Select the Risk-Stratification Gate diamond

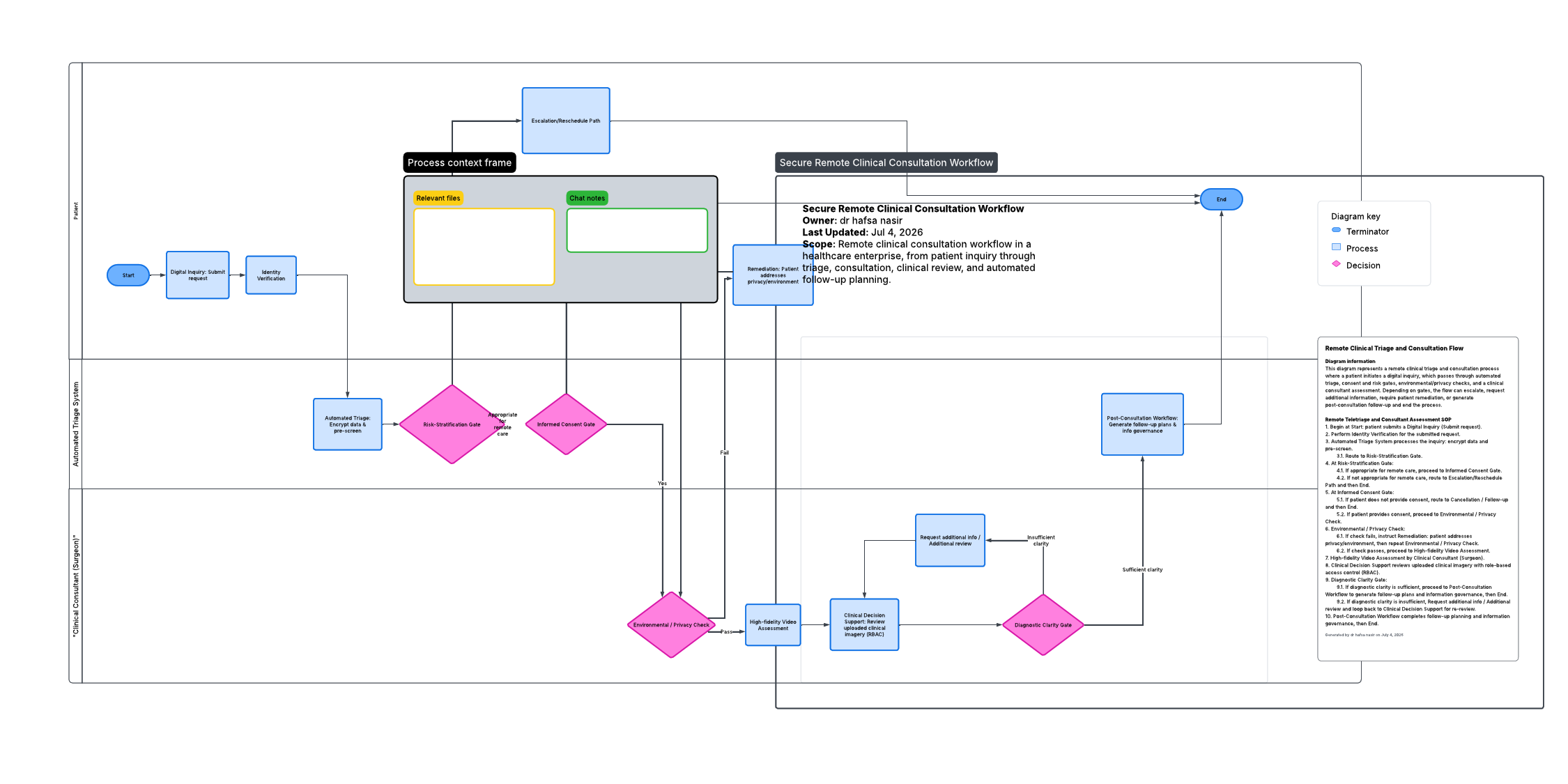click(x=452, y=424)
